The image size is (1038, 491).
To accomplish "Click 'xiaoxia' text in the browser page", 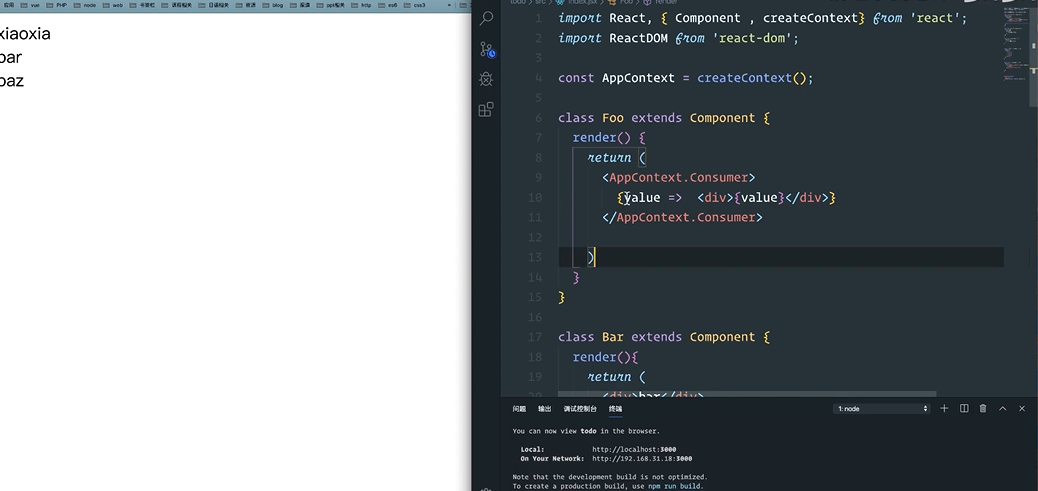I will click(x=25, y=34).
